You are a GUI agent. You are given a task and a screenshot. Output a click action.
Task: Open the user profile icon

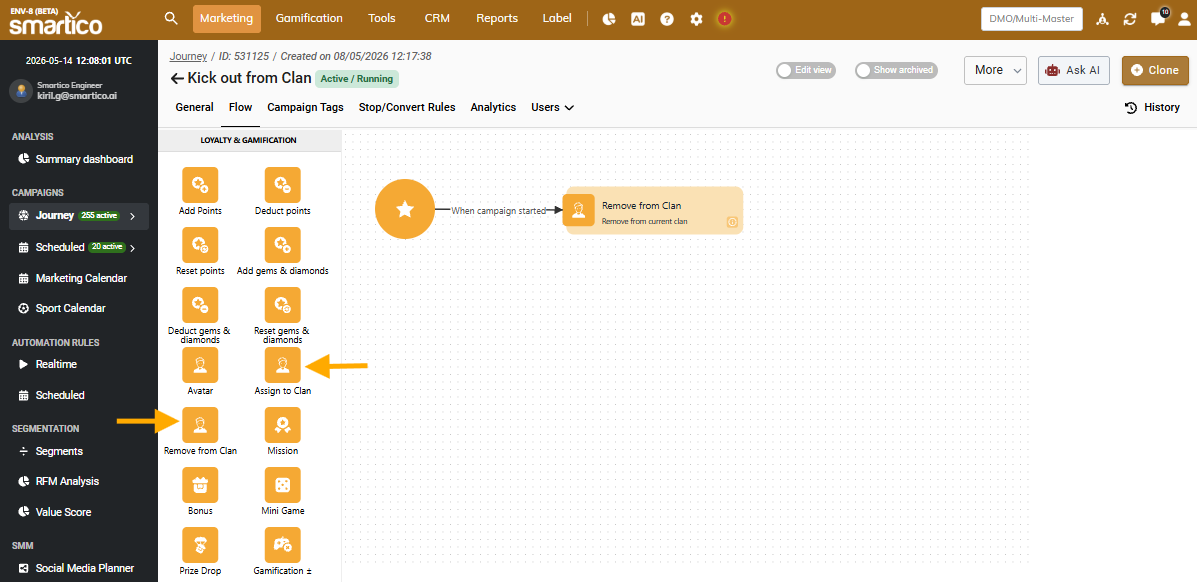[1186, 19]
